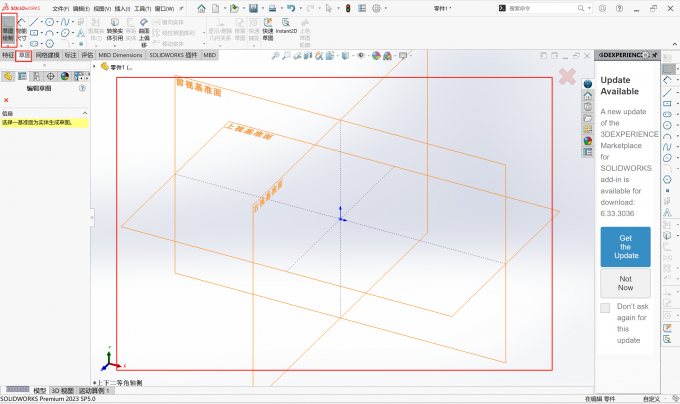
Task: Click the Open file icon
Action: [x=234, y=8]
